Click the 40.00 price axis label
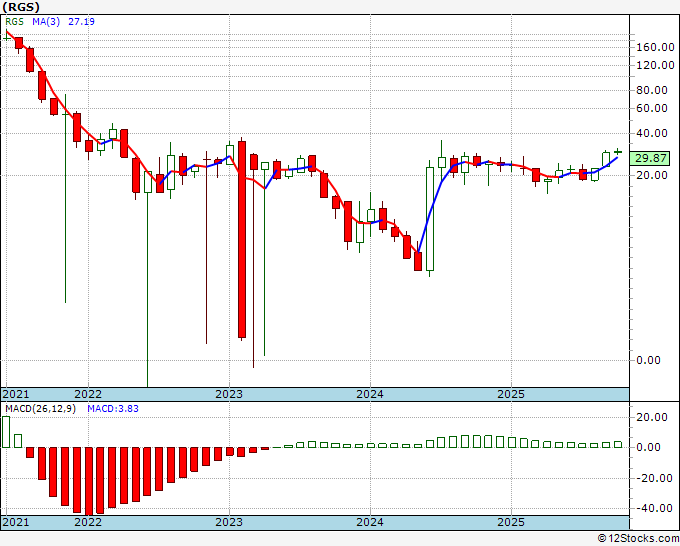This screenshot has height=546, width=680. (x=652, y=133)
